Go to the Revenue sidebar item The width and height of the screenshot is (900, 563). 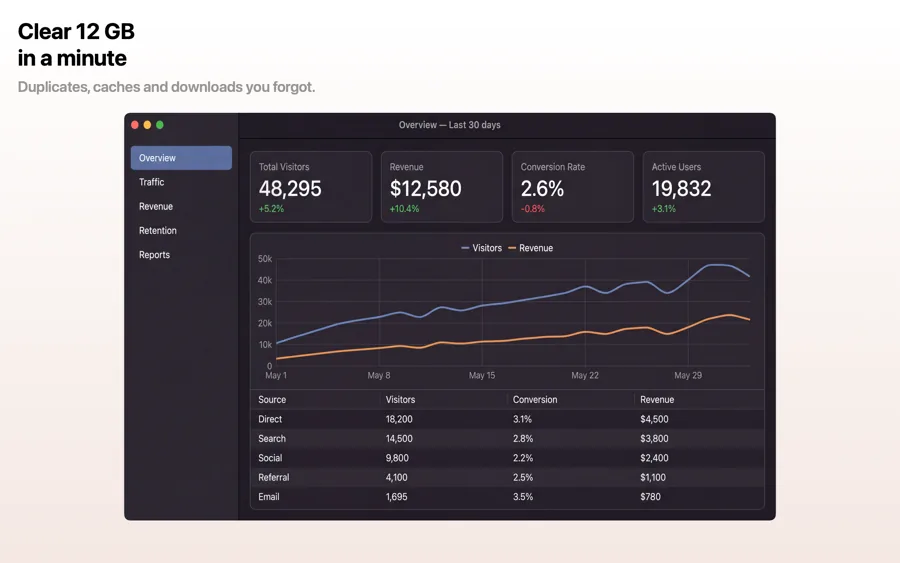pyautogui.click(x=181, y=206)
